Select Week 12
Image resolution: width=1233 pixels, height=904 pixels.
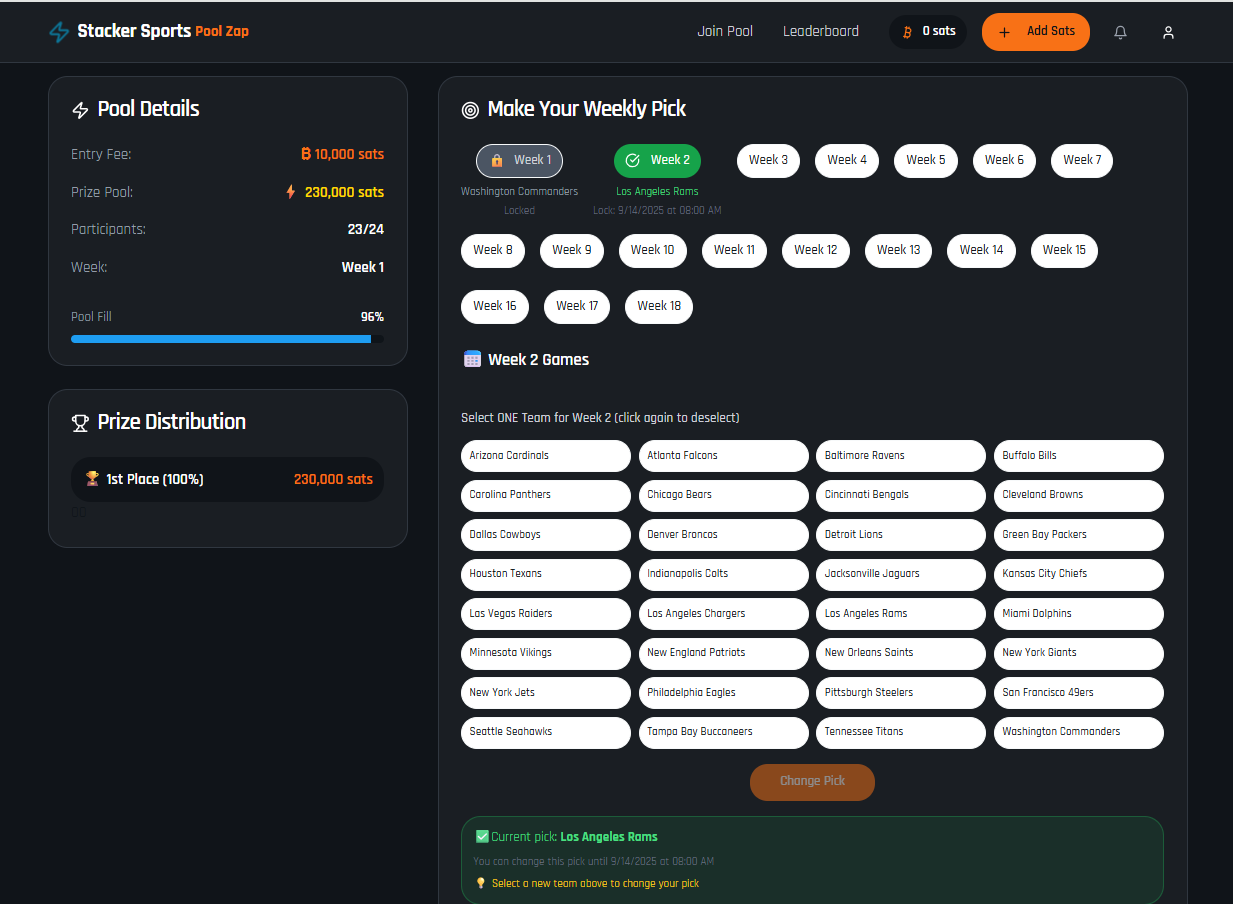[816, 250]
